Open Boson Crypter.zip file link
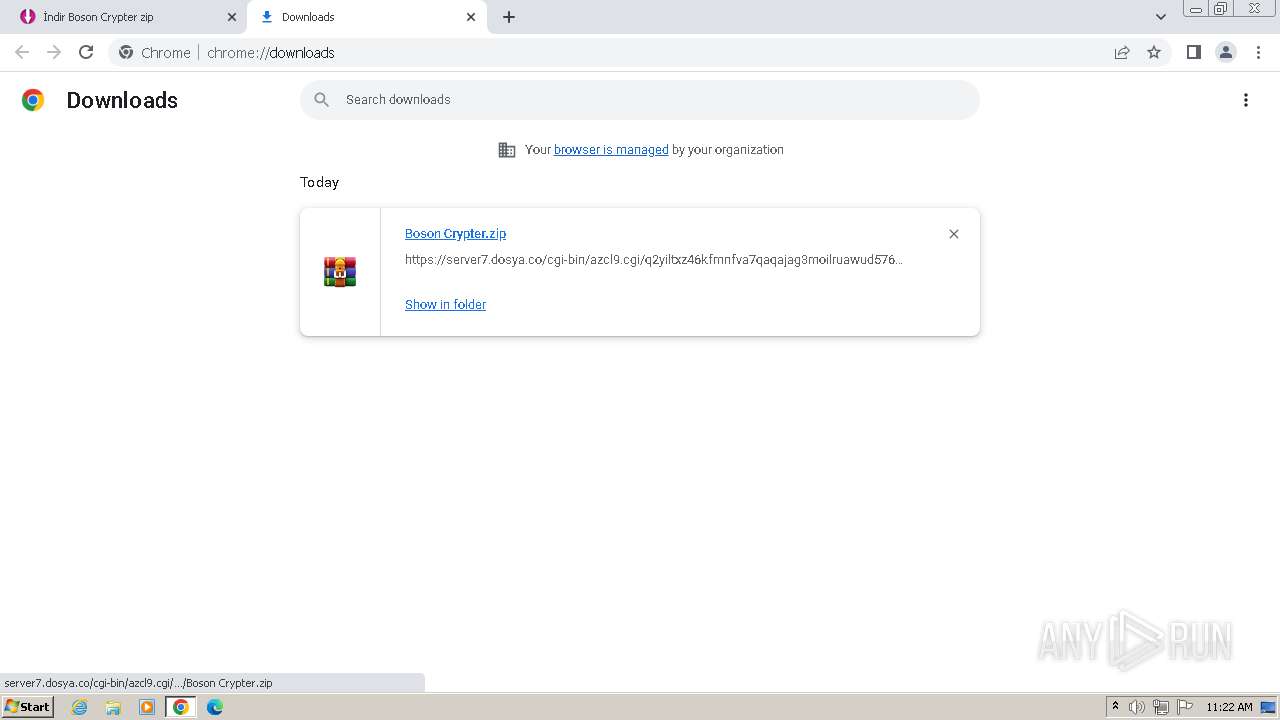1280x720 pixels. click(x=455, y=233)
